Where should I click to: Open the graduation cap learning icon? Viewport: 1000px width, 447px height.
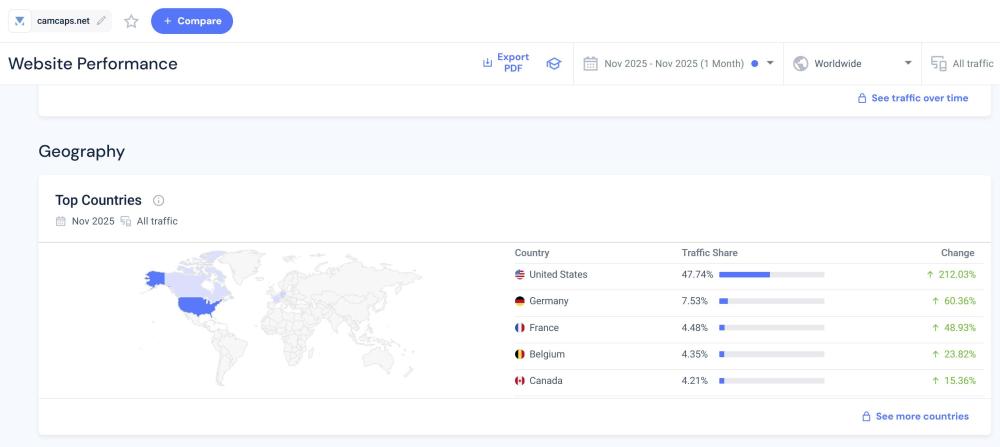pyautogui.click(x=553, y=64)
